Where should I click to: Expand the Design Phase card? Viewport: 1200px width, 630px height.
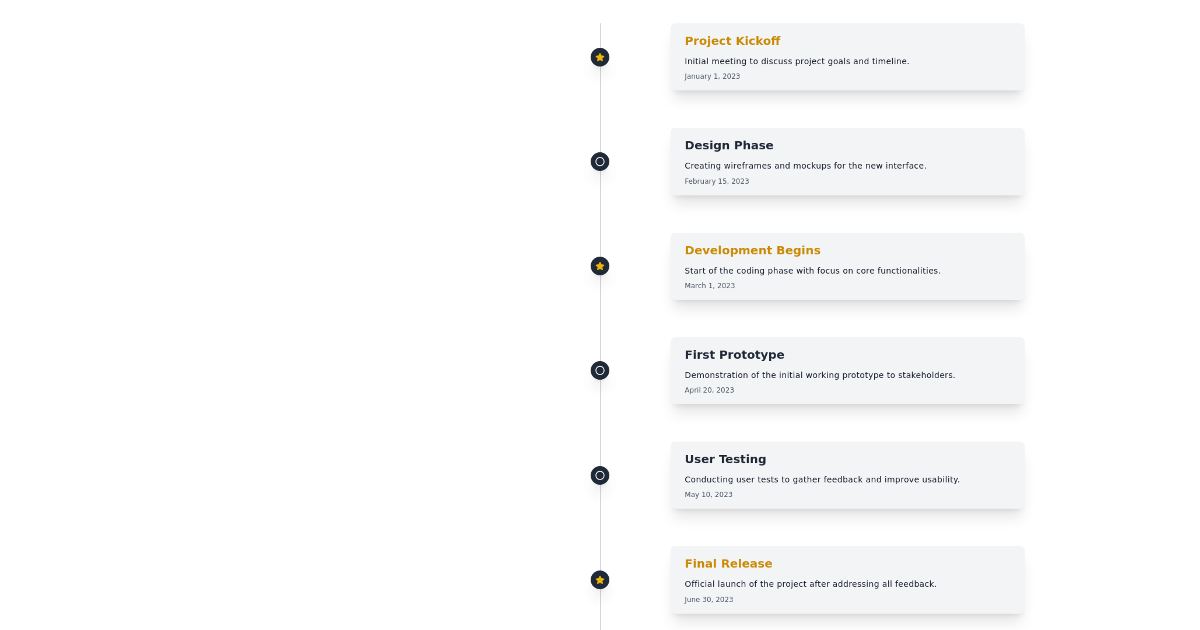[x=847, y=161]
